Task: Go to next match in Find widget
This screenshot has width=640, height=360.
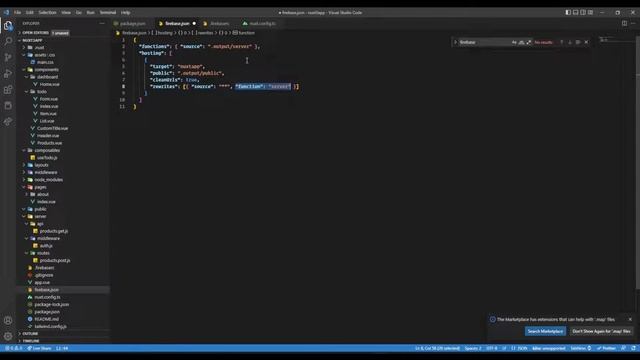Action: [570, 42]
